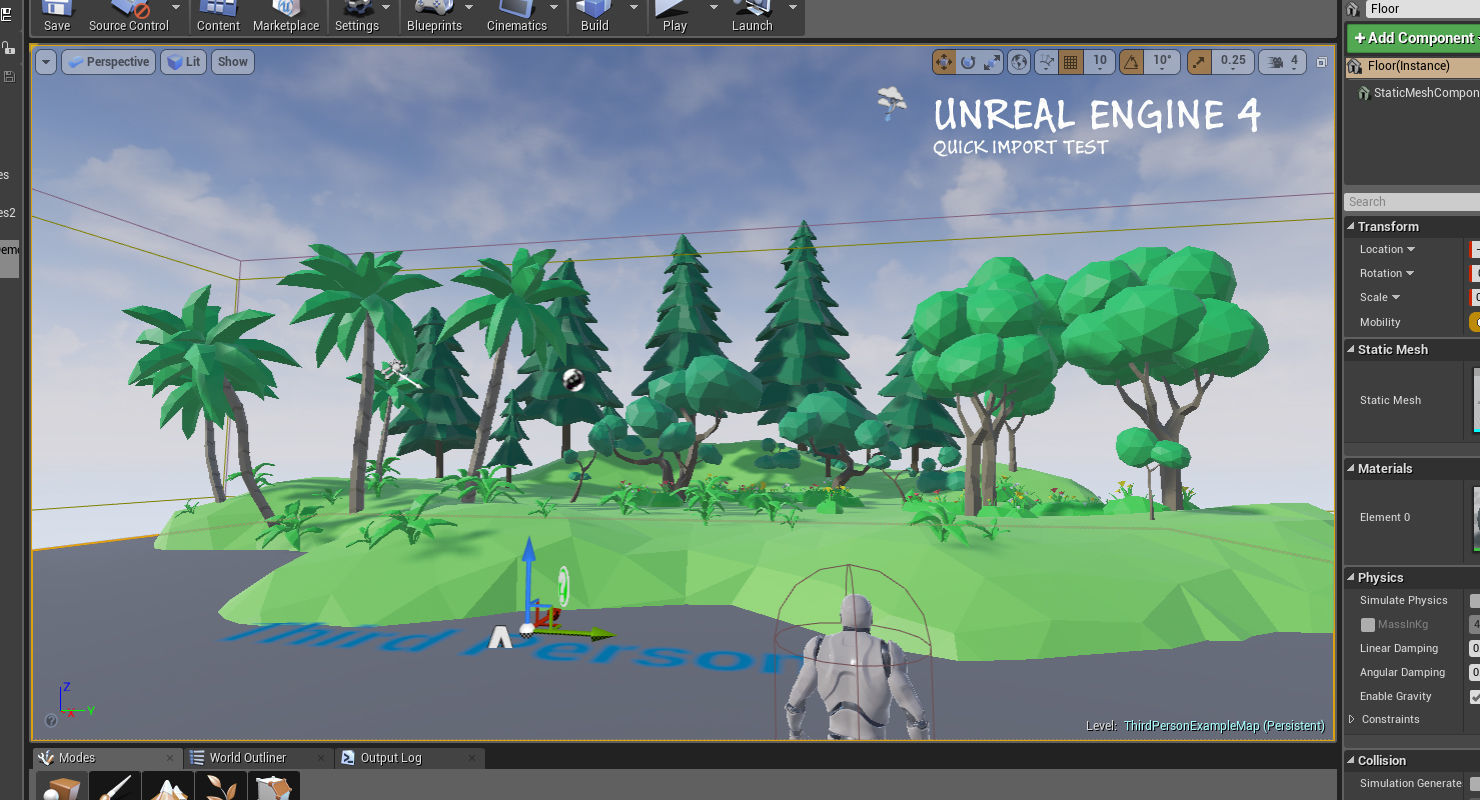Open Lit view mode menu

point(184,62)
